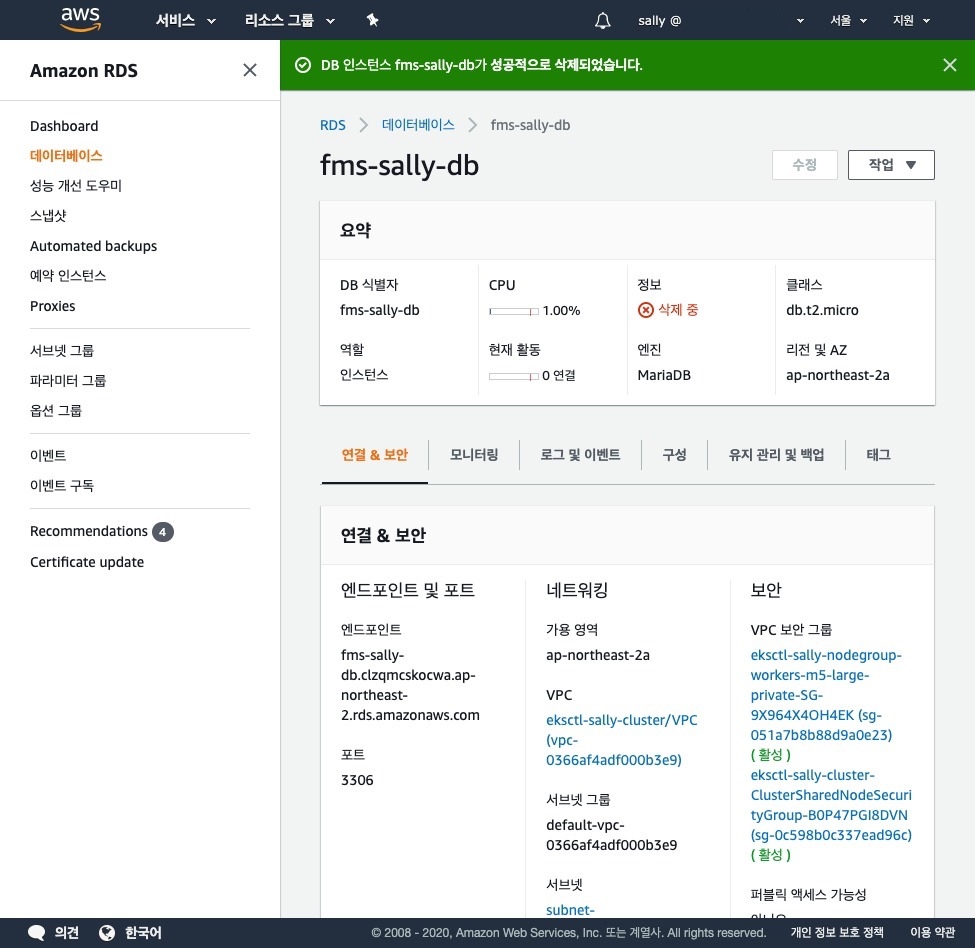This screenshot has width=975, height=948.
Task: Click the pin shortcut icon in top bar
Action: [x=372, y=20]
